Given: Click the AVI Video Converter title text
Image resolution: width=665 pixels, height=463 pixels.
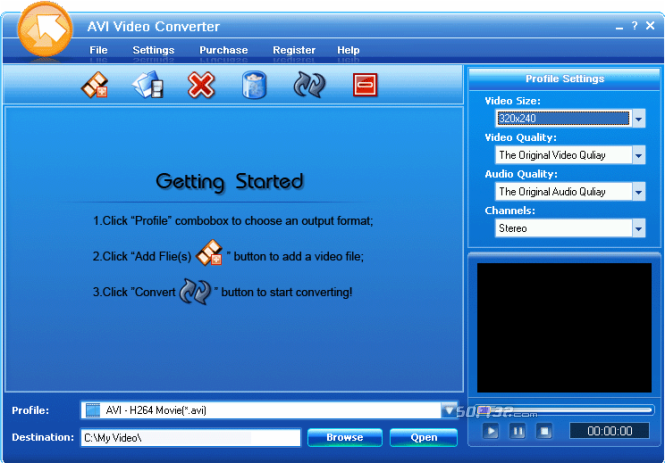Looking at the screenshot, I should (x=154, y=26).
